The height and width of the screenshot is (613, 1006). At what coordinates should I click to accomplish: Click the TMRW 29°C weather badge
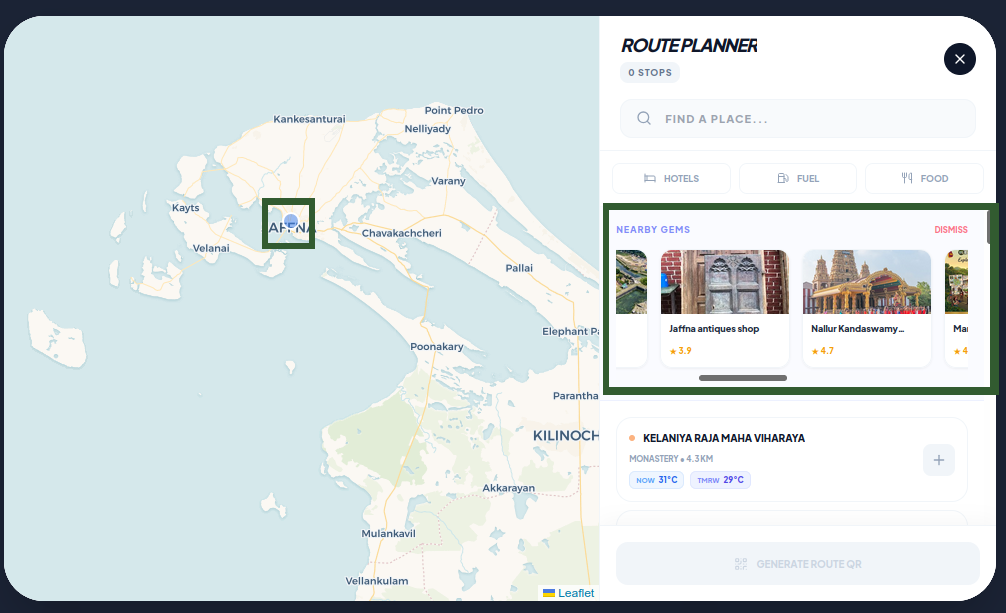pyautogui.click(x=720, y=479)
